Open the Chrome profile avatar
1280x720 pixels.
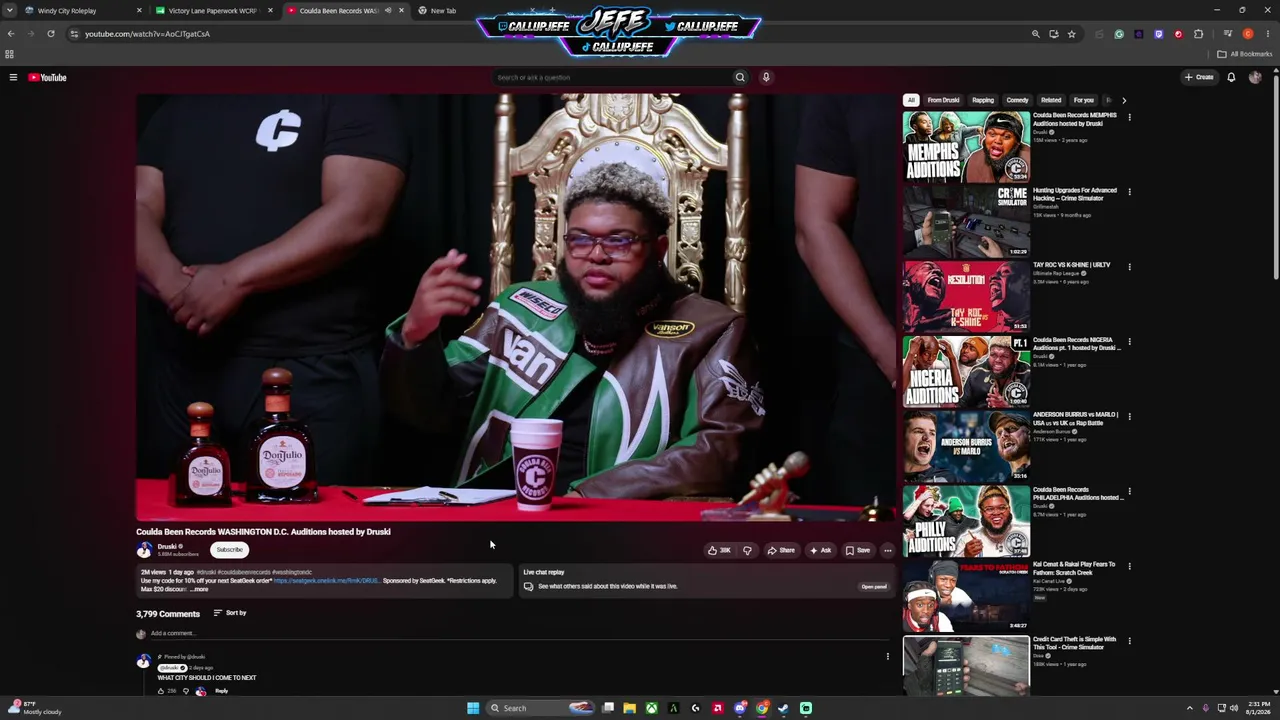tap(1248, 34)
